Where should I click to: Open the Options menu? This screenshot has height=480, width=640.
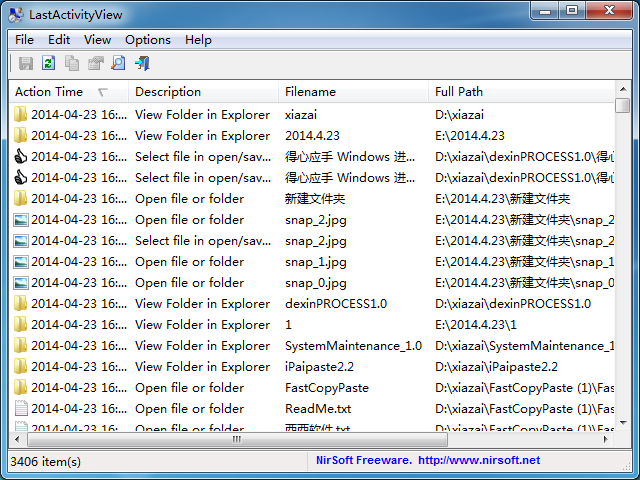point(148,40)
